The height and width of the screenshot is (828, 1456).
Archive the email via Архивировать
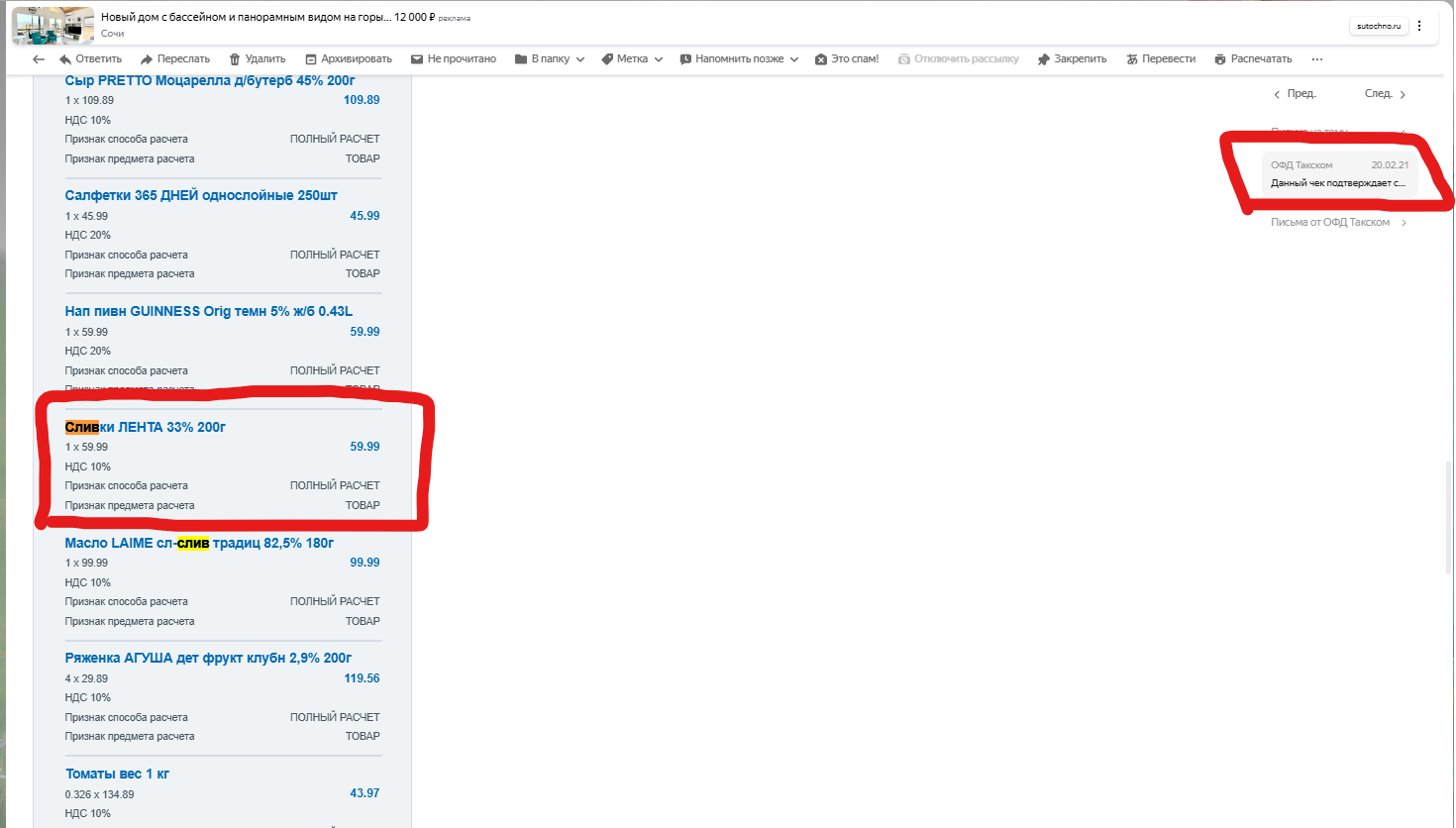tap(349, 59)
